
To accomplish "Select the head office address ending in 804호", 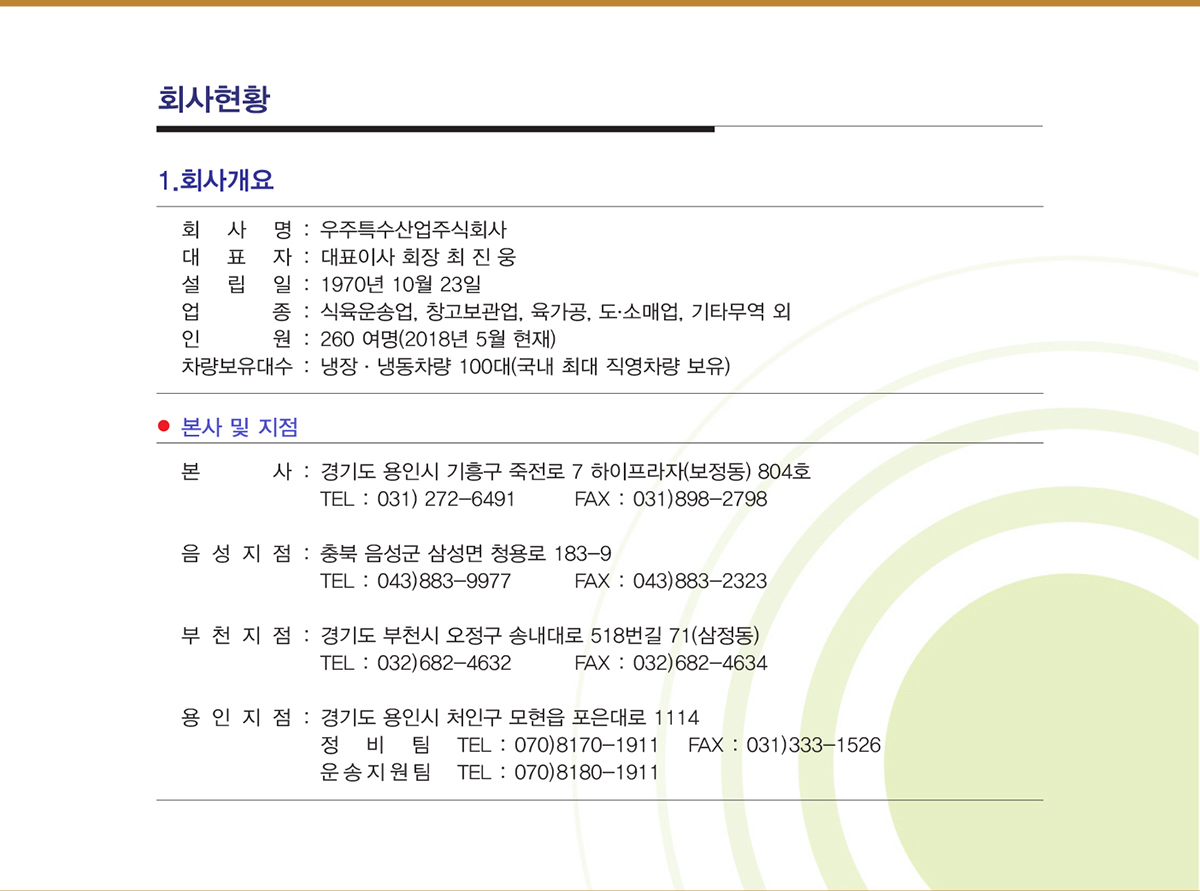I will pyautogui.click(x=565, y=471).
